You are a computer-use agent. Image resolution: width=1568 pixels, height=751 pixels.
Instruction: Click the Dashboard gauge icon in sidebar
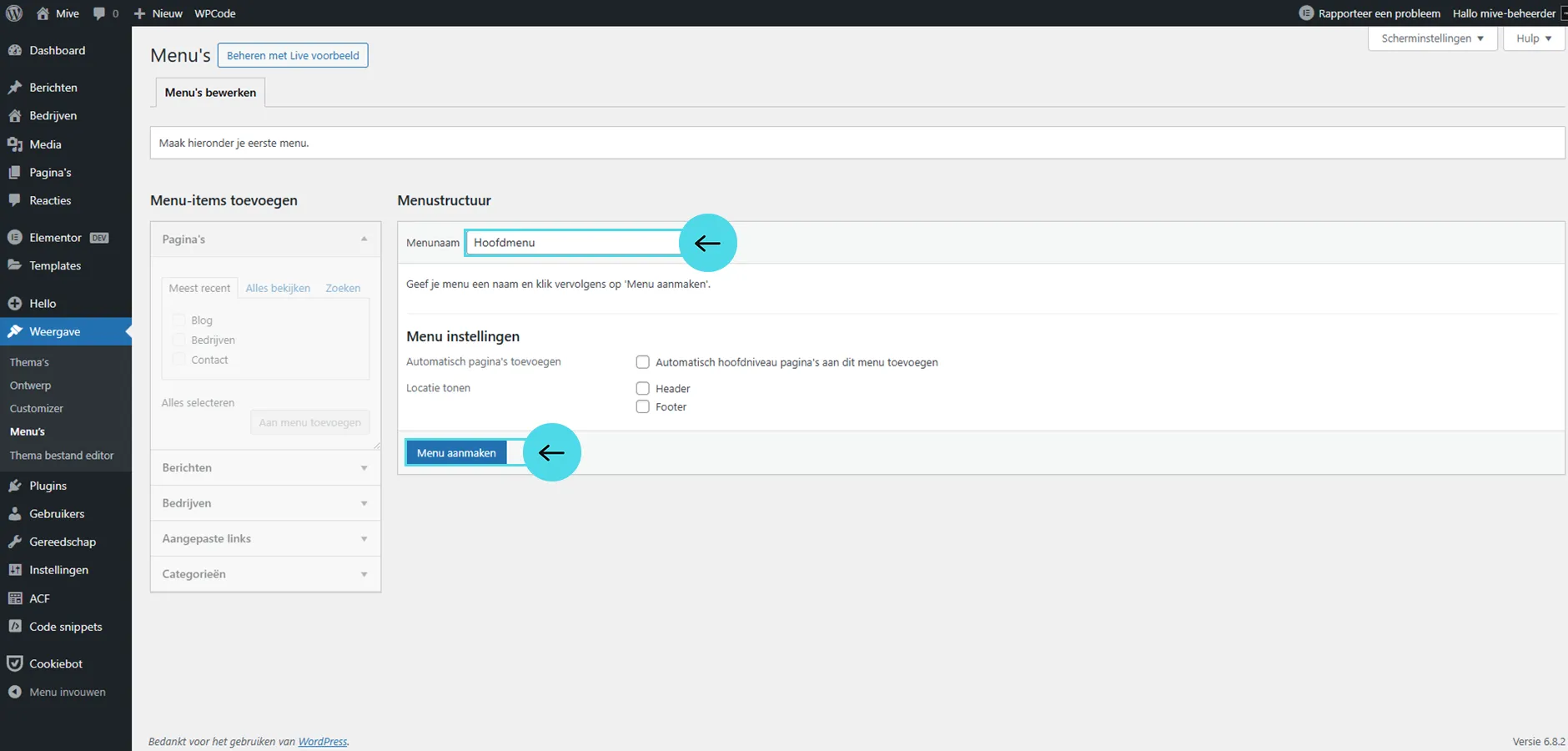(15, 50)
